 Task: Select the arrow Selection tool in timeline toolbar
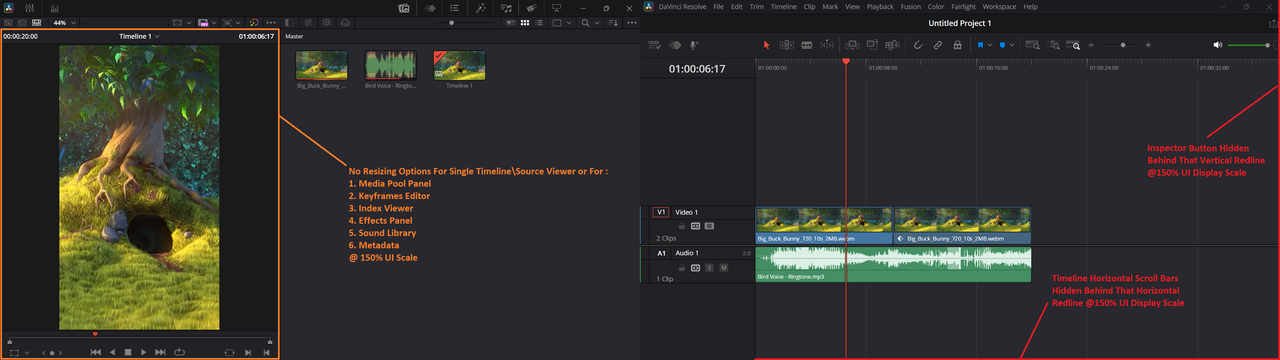pyautogui.click(x=766, y=45)
